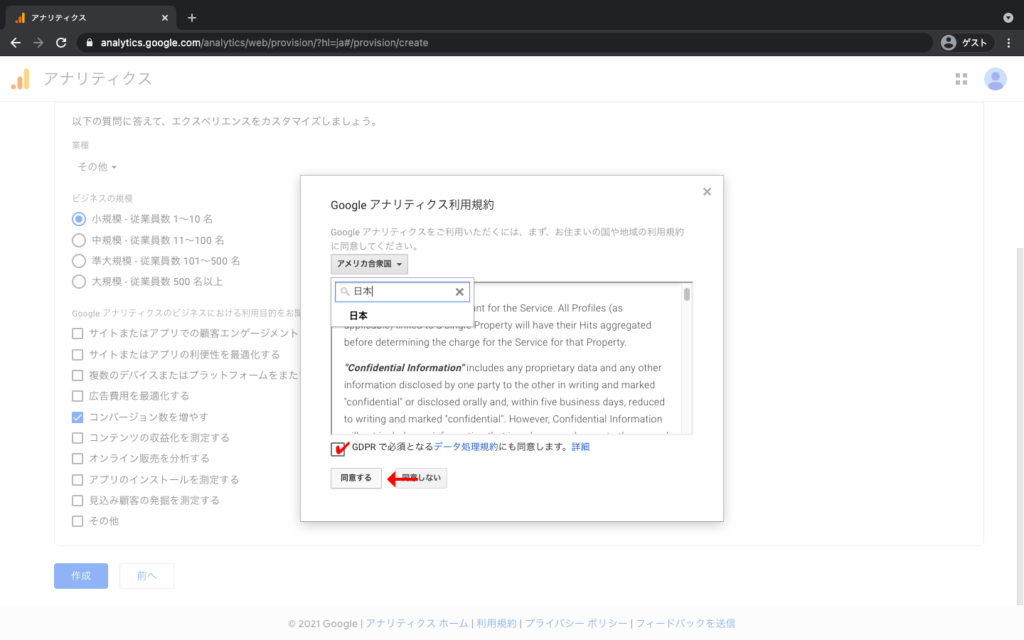The image size is (1024, 640).
Task: Select the 大規模 500 名以上 radio option
Action: (79, 281)
